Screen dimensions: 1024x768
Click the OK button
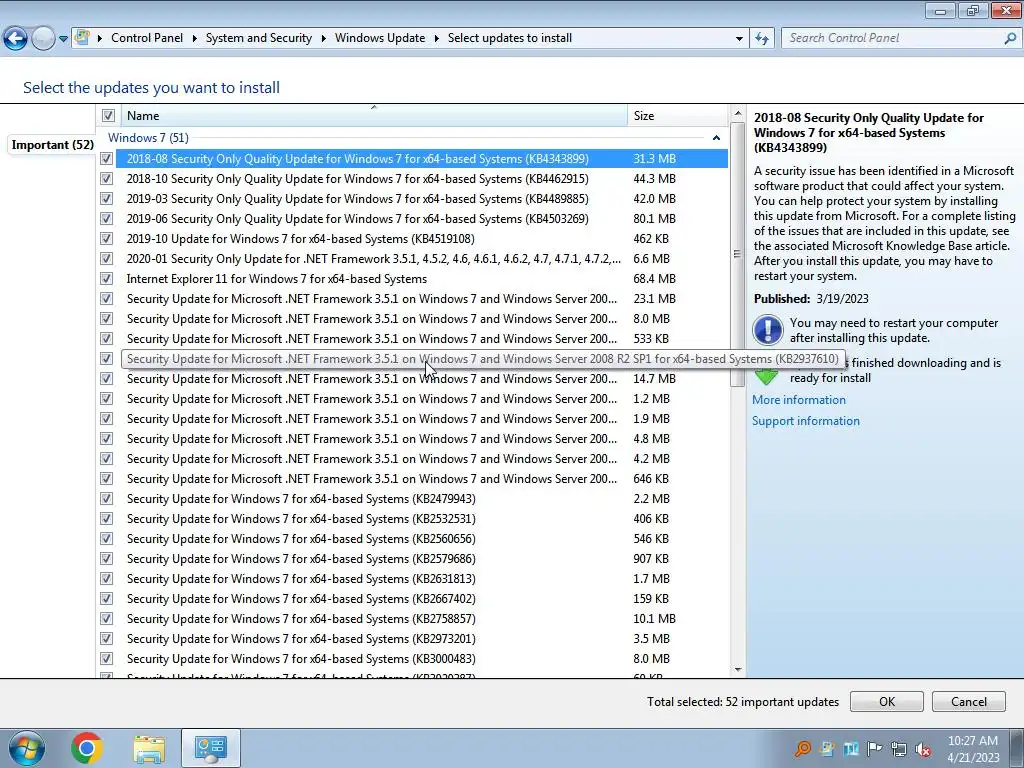click(886, 702)
